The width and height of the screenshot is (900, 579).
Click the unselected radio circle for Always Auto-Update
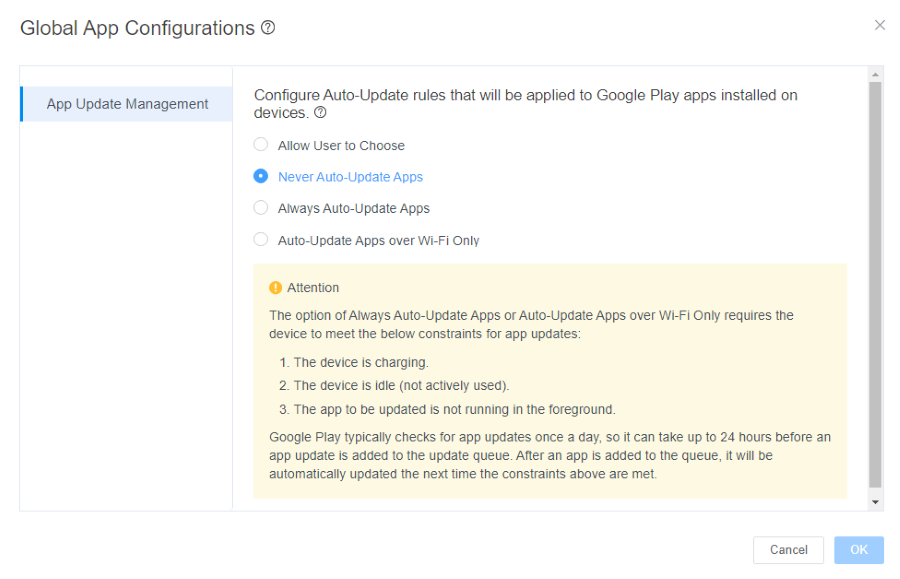pyautogui.click(x=261, y=208)
